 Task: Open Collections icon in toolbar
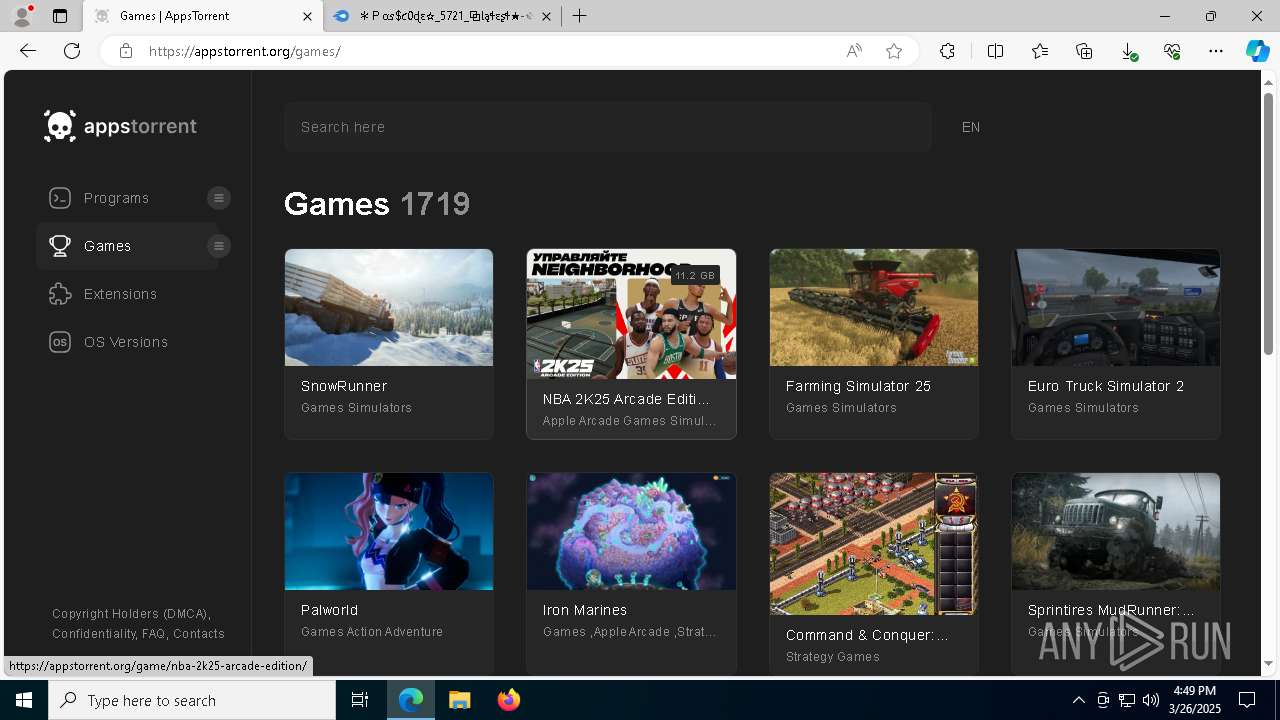1084,51
